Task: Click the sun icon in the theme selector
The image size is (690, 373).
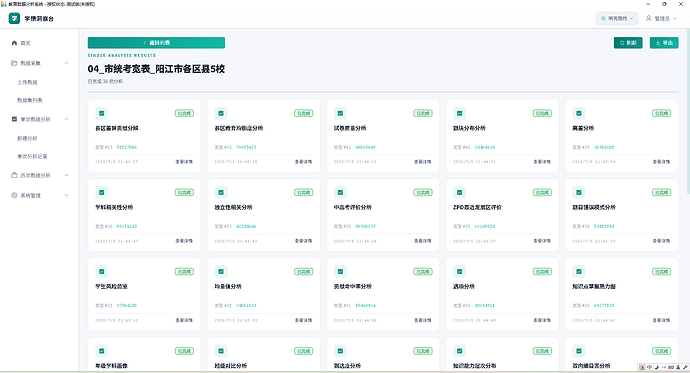Action: click(x=603, y=18)
